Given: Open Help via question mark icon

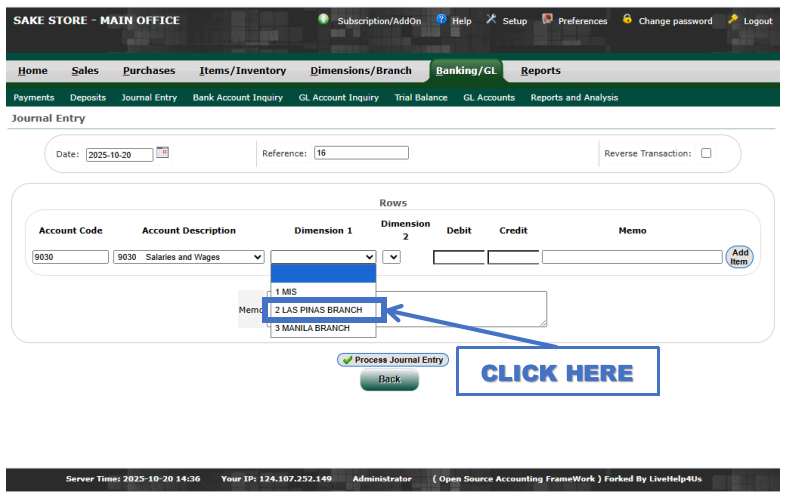Looking at the screenshot, I should (441, 20).
